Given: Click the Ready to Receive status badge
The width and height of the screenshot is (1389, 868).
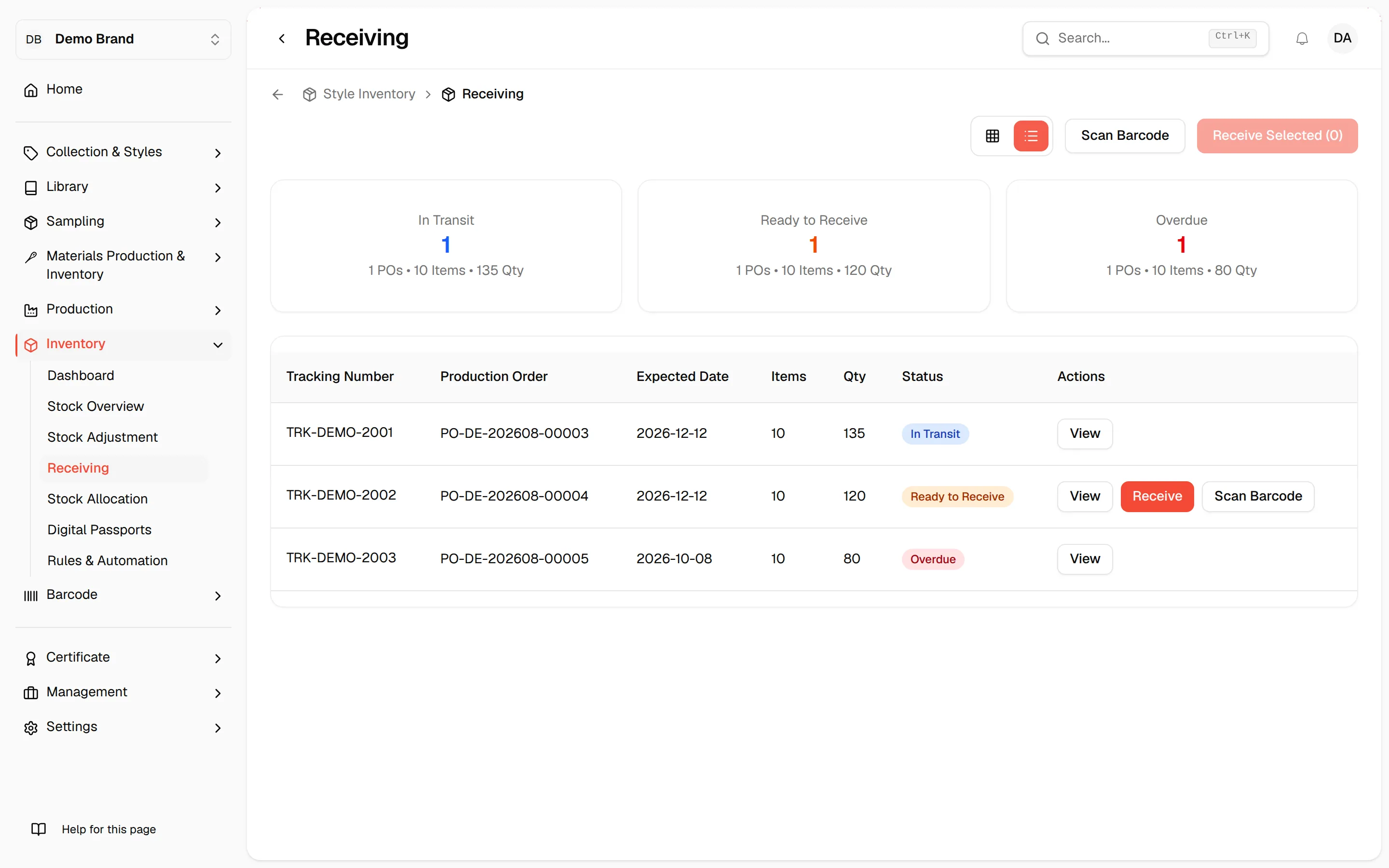Looking at the screenshot, I should pyautogui.click(x=957, y=497).
